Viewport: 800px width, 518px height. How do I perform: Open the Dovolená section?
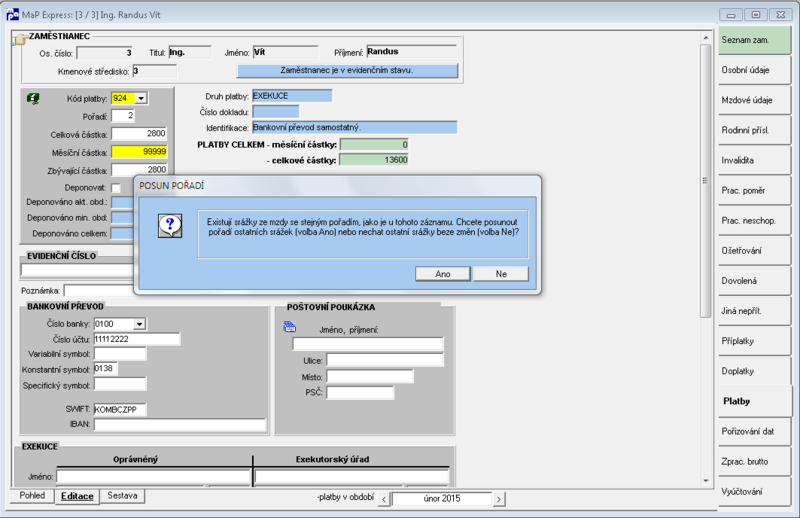tap(755, 281)
